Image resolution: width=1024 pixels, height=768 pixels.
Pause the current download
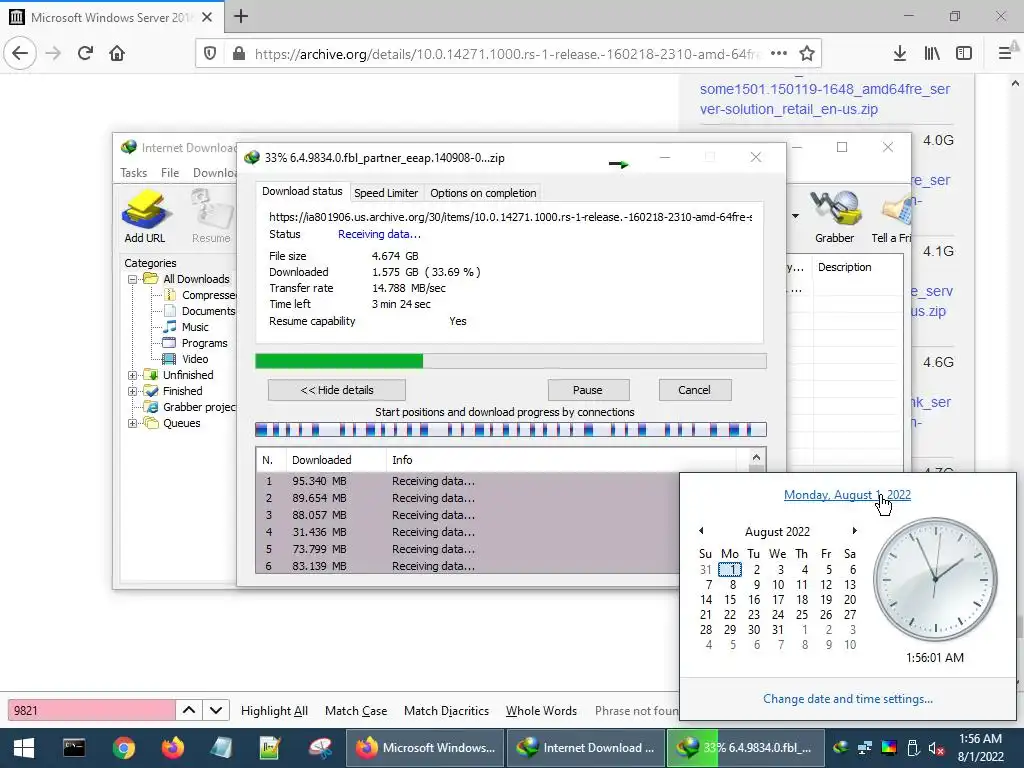(x=588, y=390)
